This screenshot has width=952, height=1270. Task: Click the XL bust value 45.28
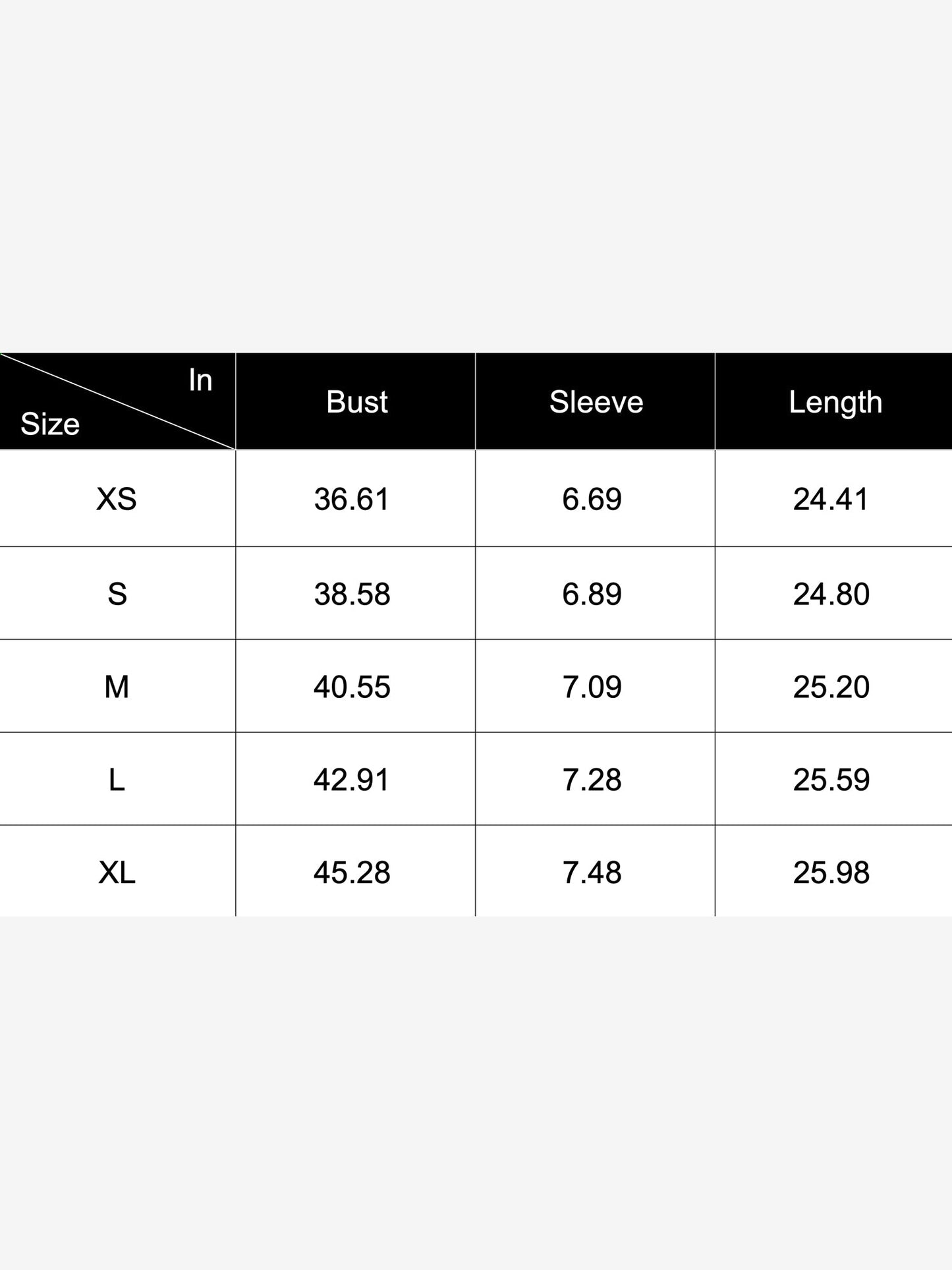click(x=352, y=873)
